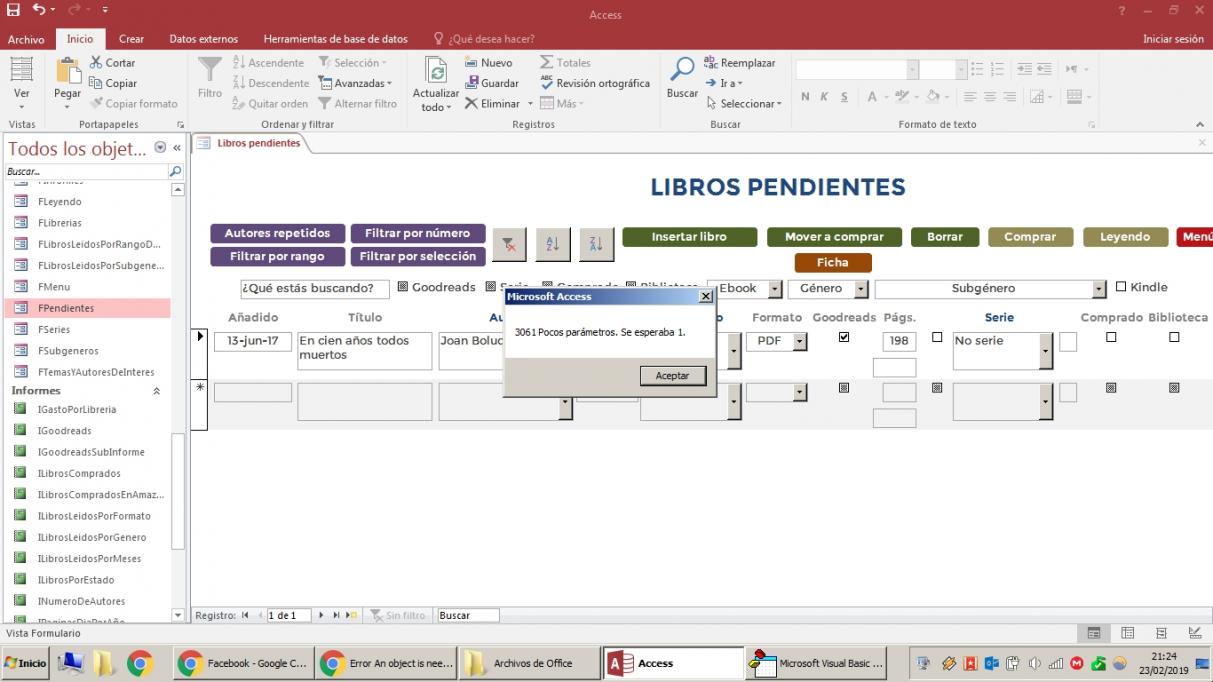Viewport: 1213px width, 682px height.
Task: Click the save icon in quick access toolbar
Action: 13,9
